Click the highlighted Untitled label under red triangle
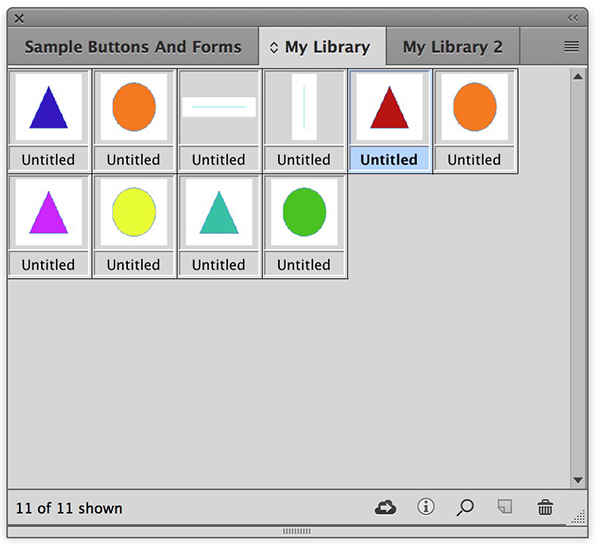The height and width of the screenshot is (549, 600). 389,160
